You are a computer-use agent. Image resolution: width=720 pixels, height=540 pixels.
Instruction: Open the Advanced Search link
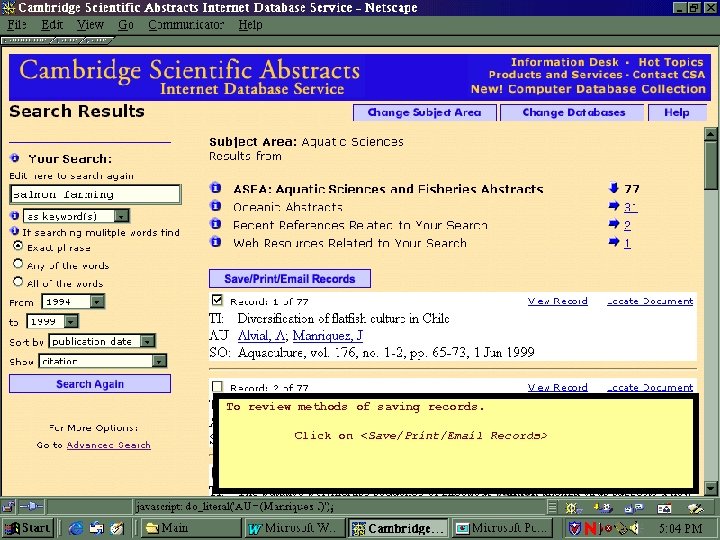coord(109,445)
